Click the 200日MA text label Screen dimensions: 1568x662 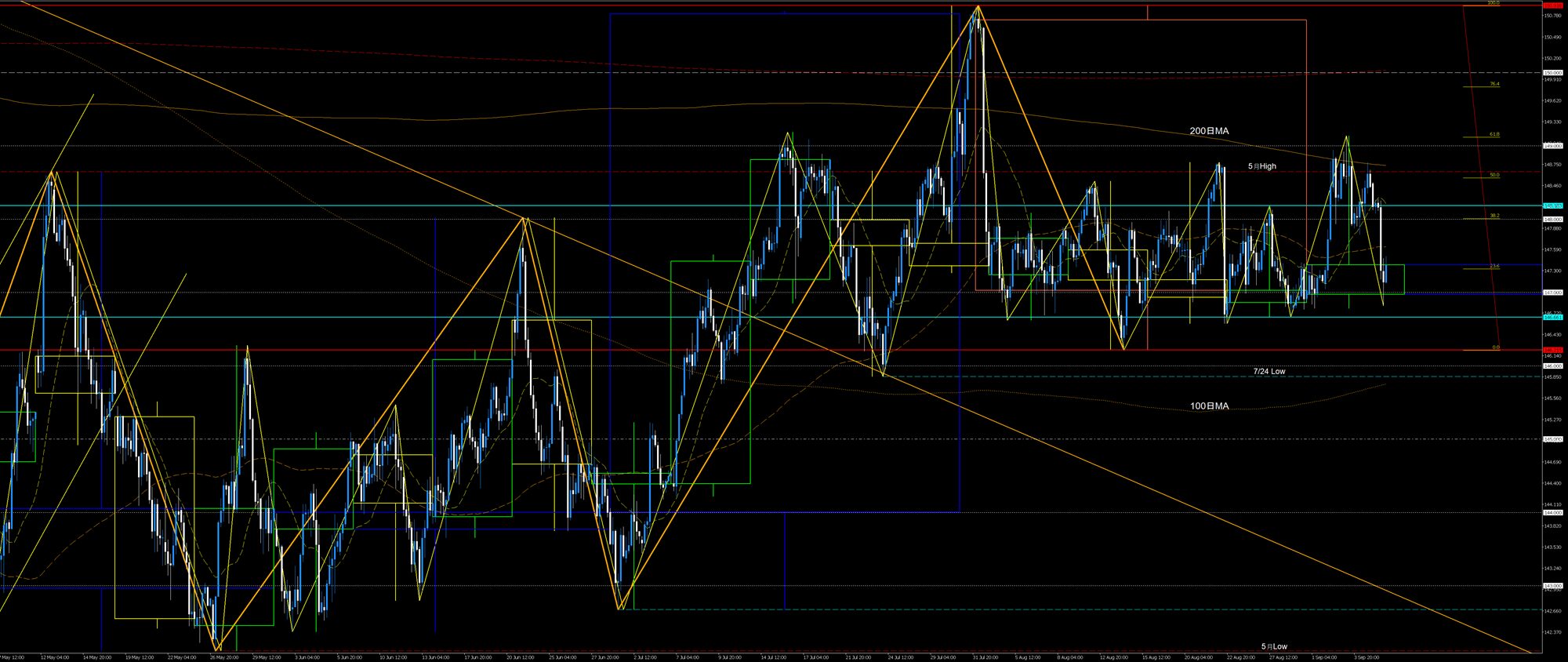pyautogui.click(x=1209, y=131)
